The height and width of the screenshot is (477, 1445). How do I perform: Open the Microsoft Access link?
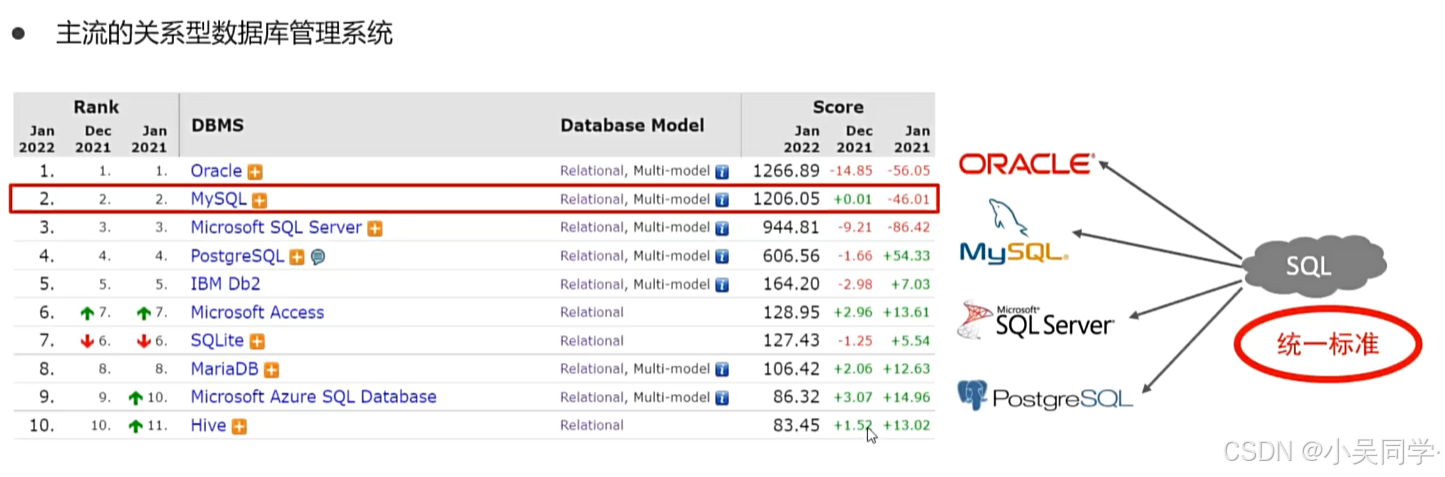(257, 312)
